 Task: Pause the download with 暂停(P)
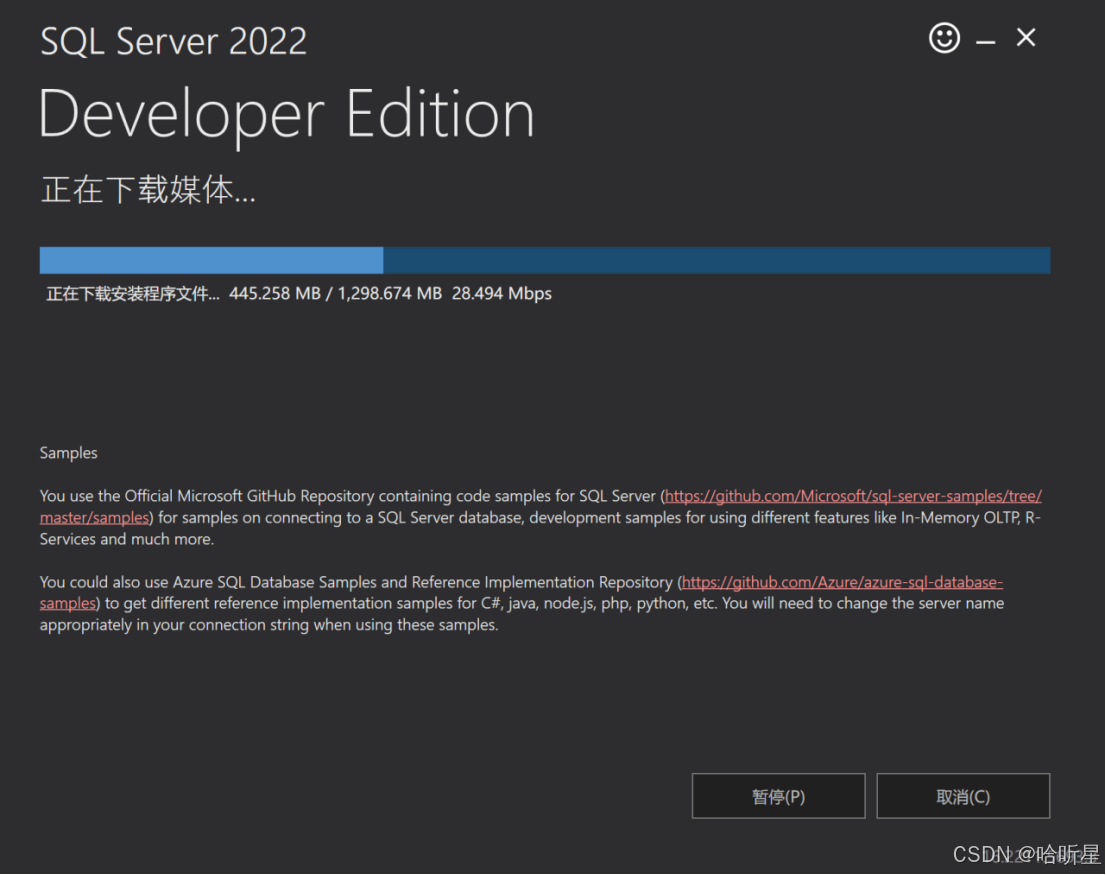[778, 796]
